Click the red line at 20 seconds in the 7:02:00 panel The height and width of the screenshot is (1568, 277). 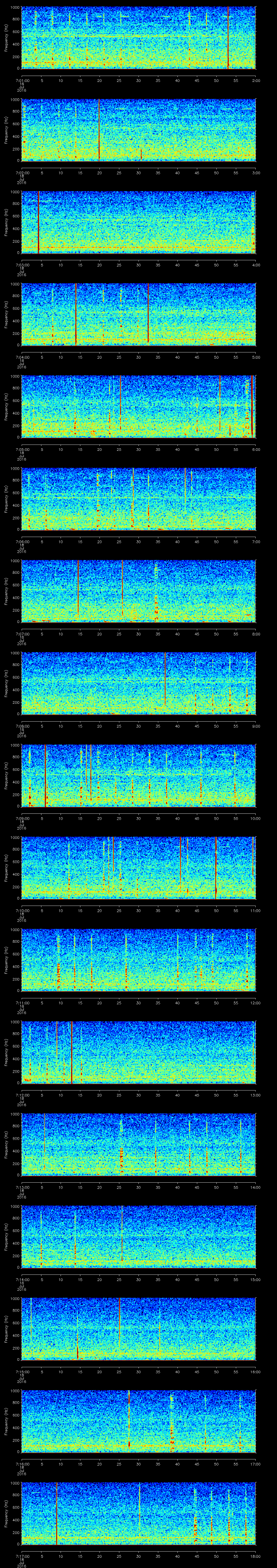(99, 130)
